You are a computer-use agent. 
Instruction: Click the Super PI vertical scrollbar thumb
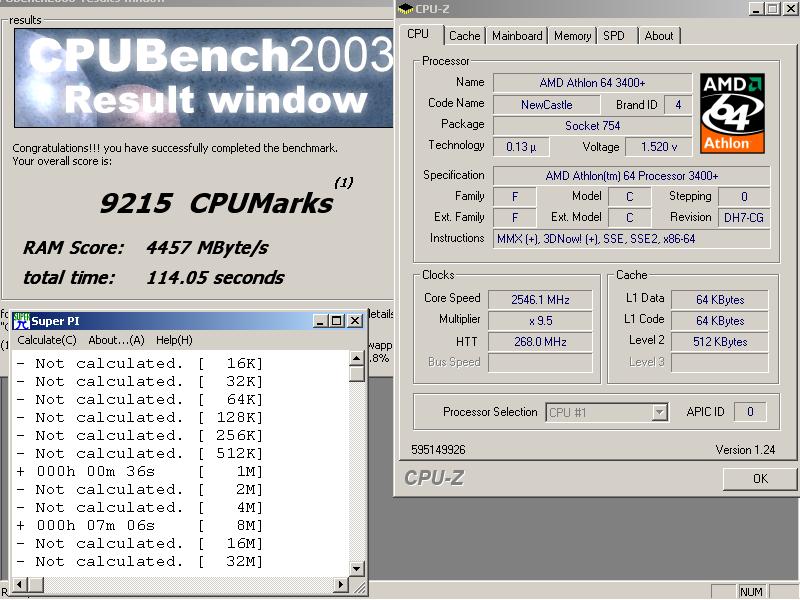[357, 373]
